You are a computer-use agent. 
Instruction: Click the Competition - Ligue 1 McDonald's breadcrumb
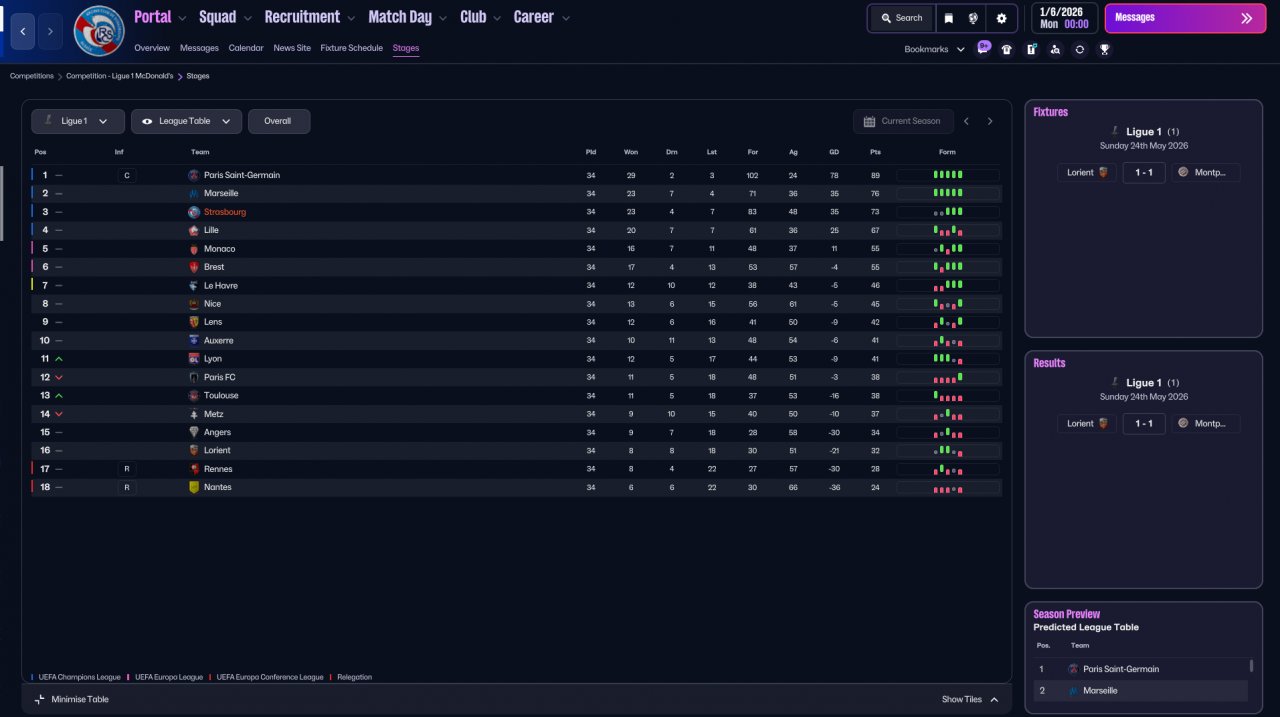(120, 76)
